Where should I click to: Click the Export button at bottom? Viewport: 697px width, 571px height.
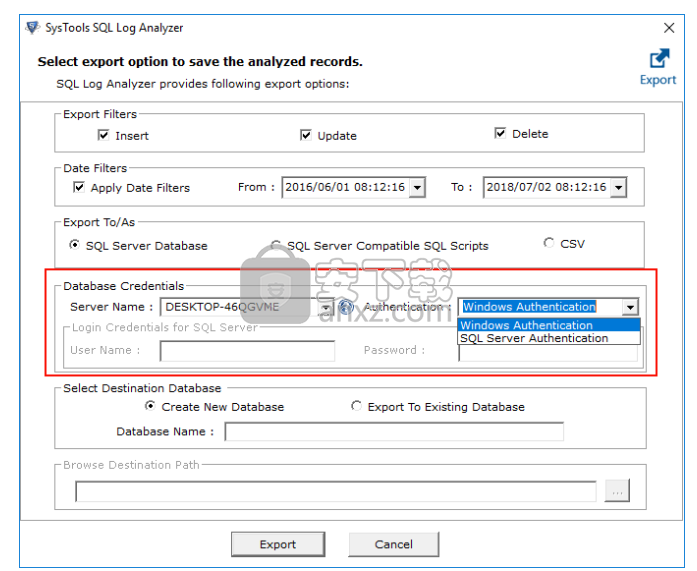[278, 544]
